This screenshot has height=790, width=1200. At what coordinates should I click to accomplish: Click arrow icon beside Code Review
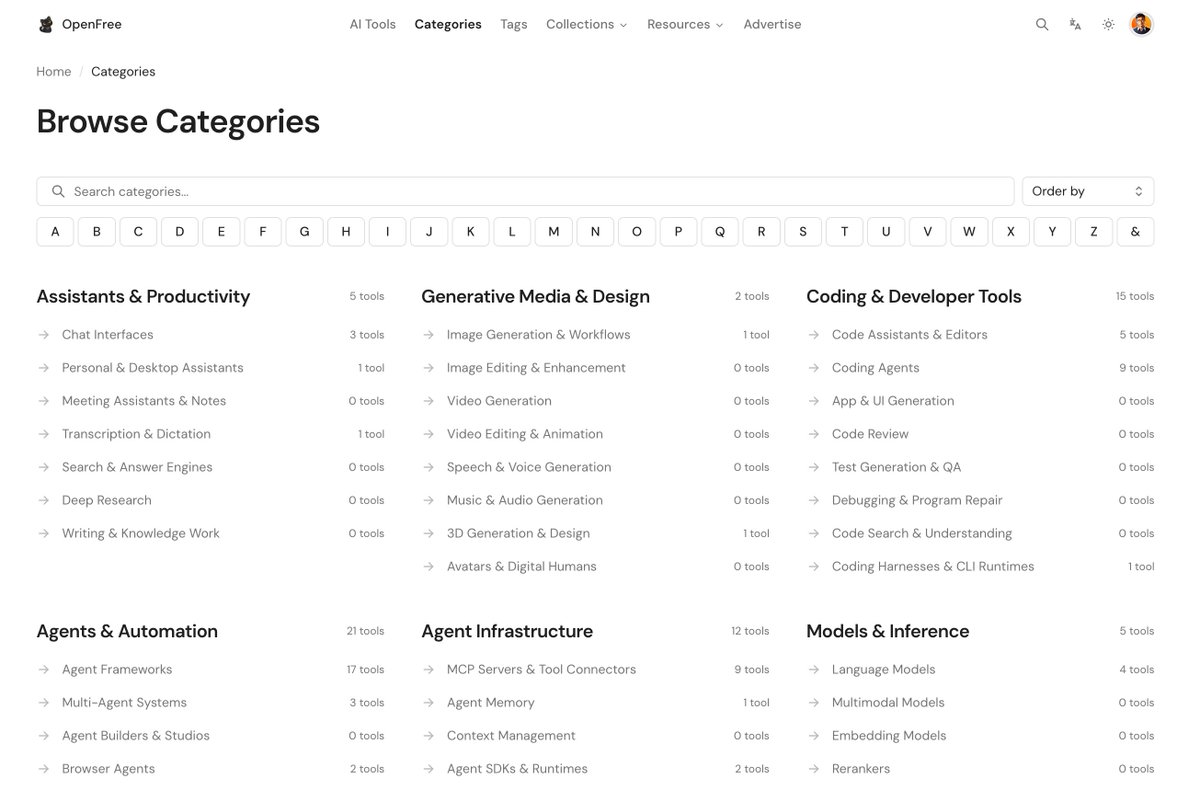[x=814, y=434]
